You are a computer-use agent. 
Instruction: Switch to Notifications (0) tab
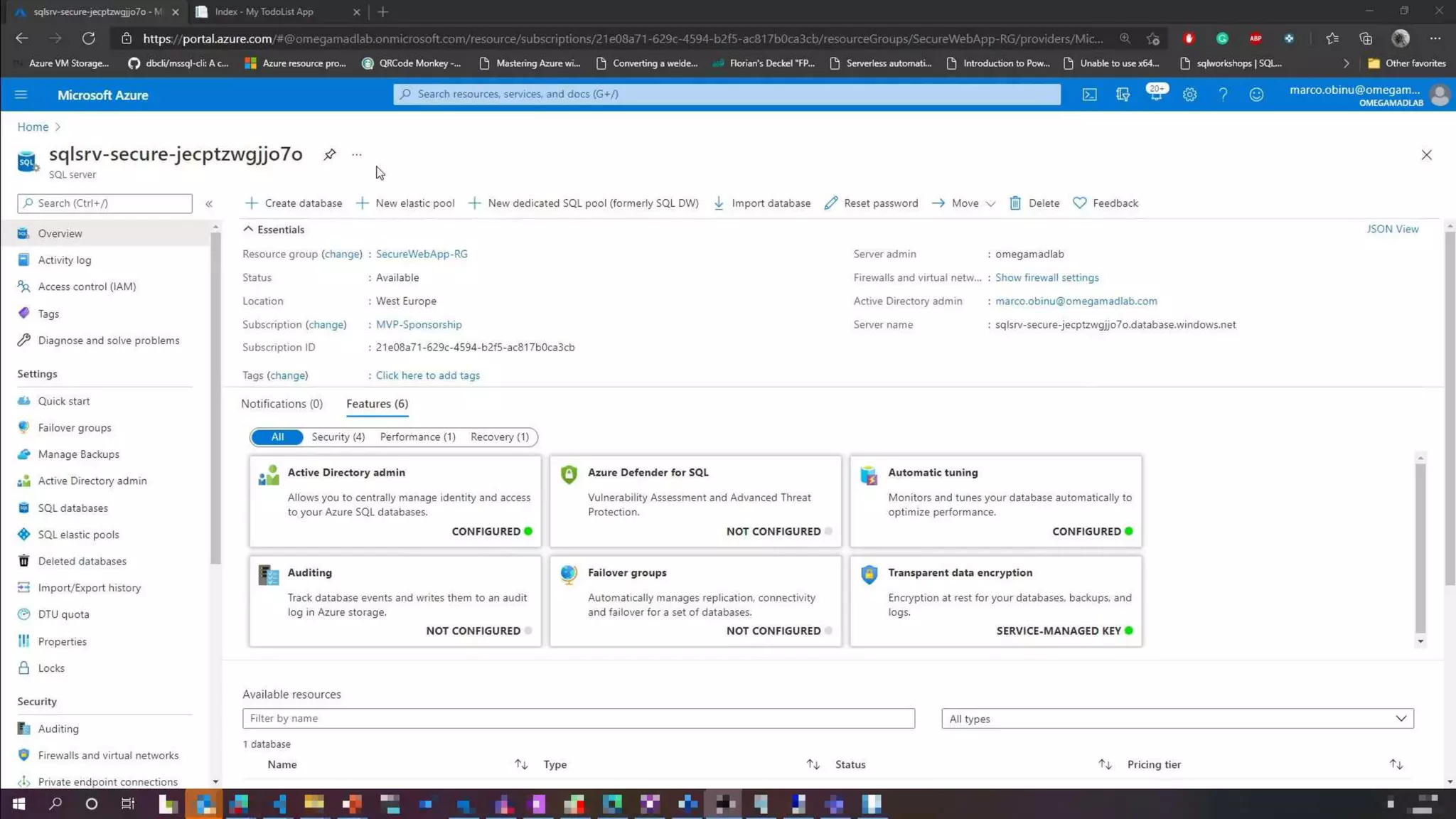point(282,404)
